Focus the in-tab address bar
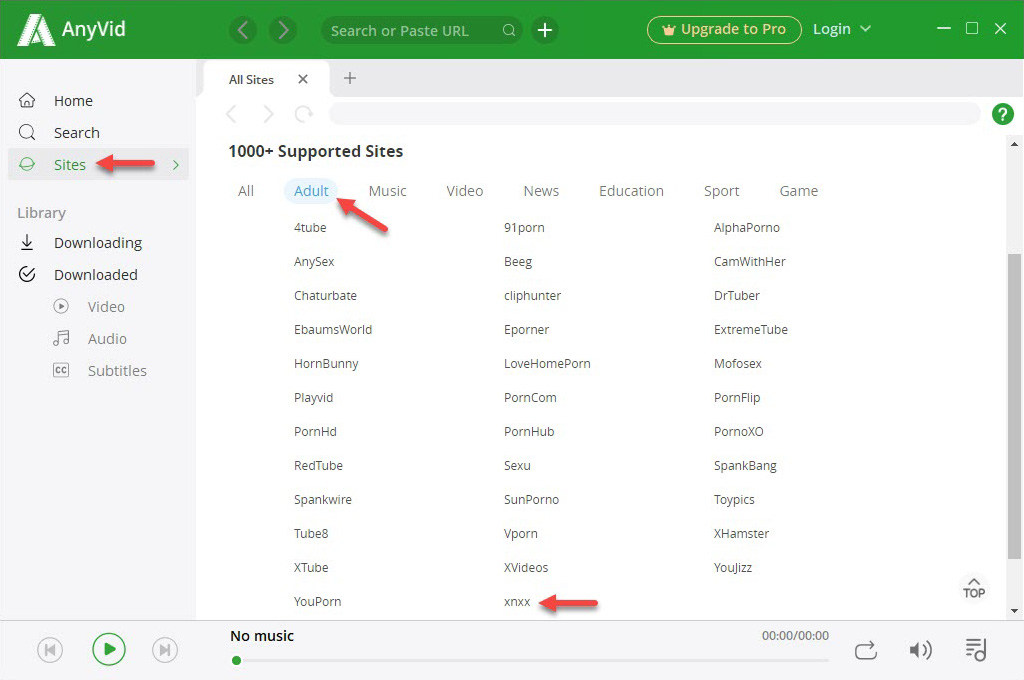 pos(654,114)
